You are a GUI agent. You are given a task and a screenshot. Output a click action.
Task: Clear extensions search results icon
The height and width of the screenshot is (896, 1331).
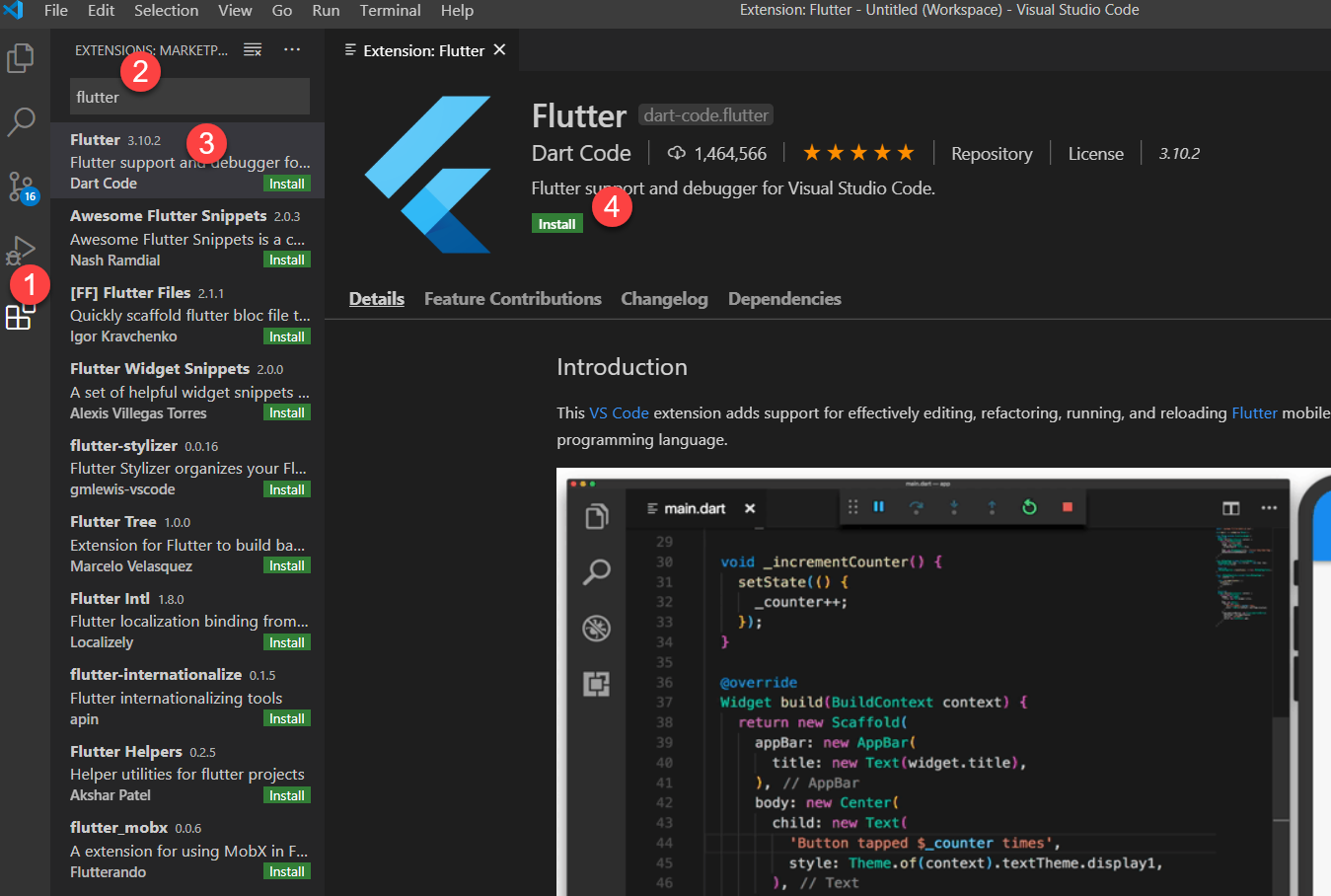pos(253,50)
